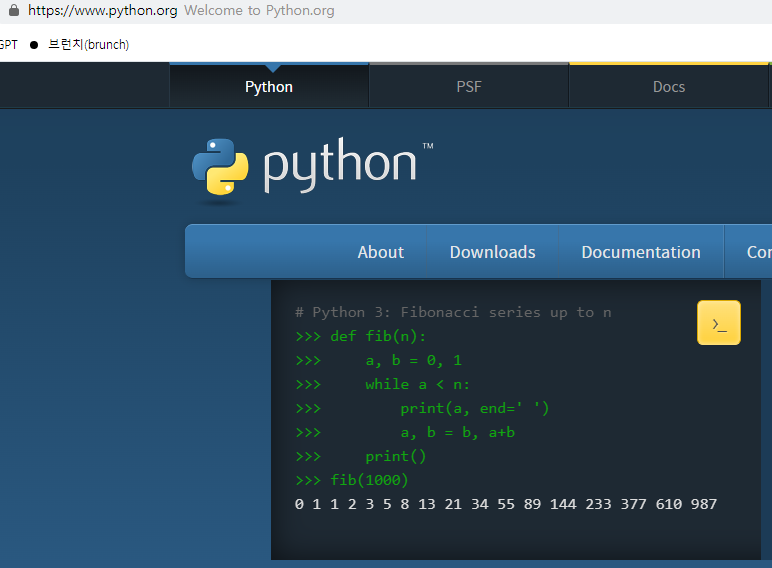This screenshot has height=568, width=772.
Task: Click the python wordmark text logo
Action: [340, 164]
